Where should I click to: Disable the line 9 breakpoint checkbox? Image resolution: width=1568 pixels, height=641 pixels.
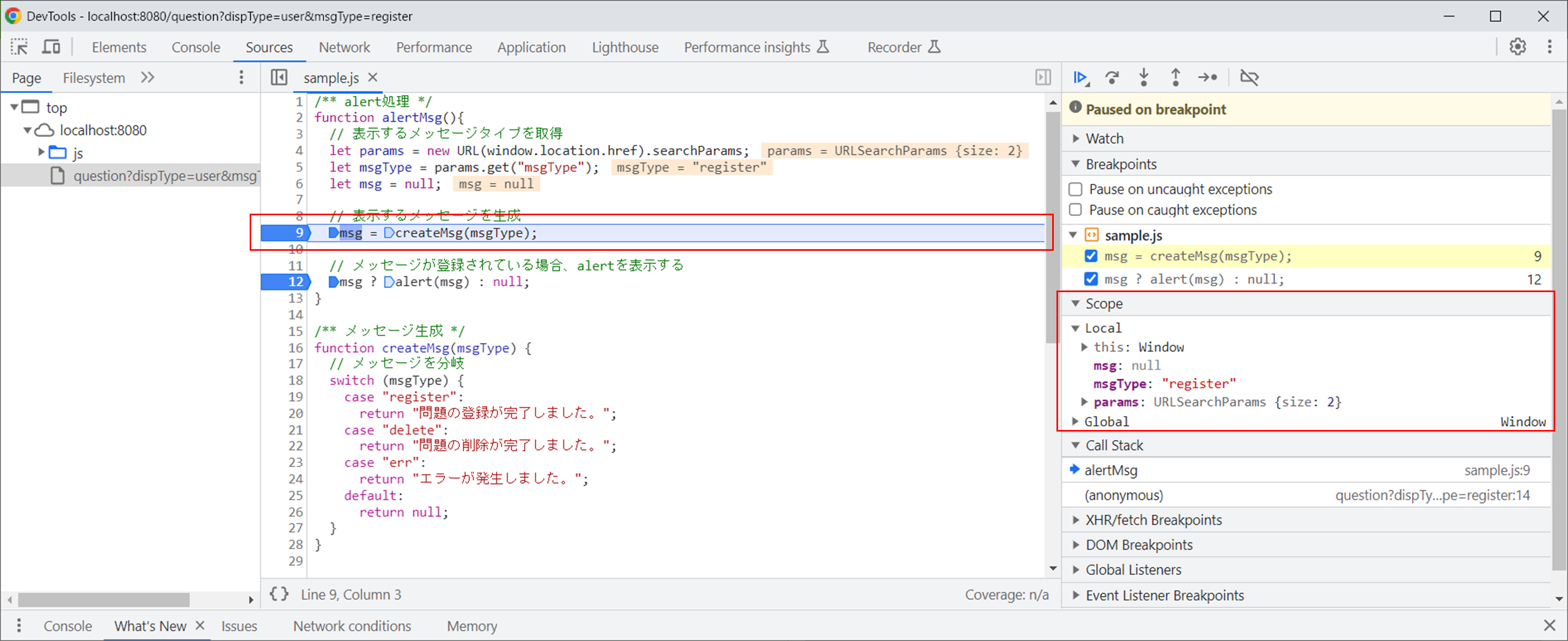pos(1091,256)
